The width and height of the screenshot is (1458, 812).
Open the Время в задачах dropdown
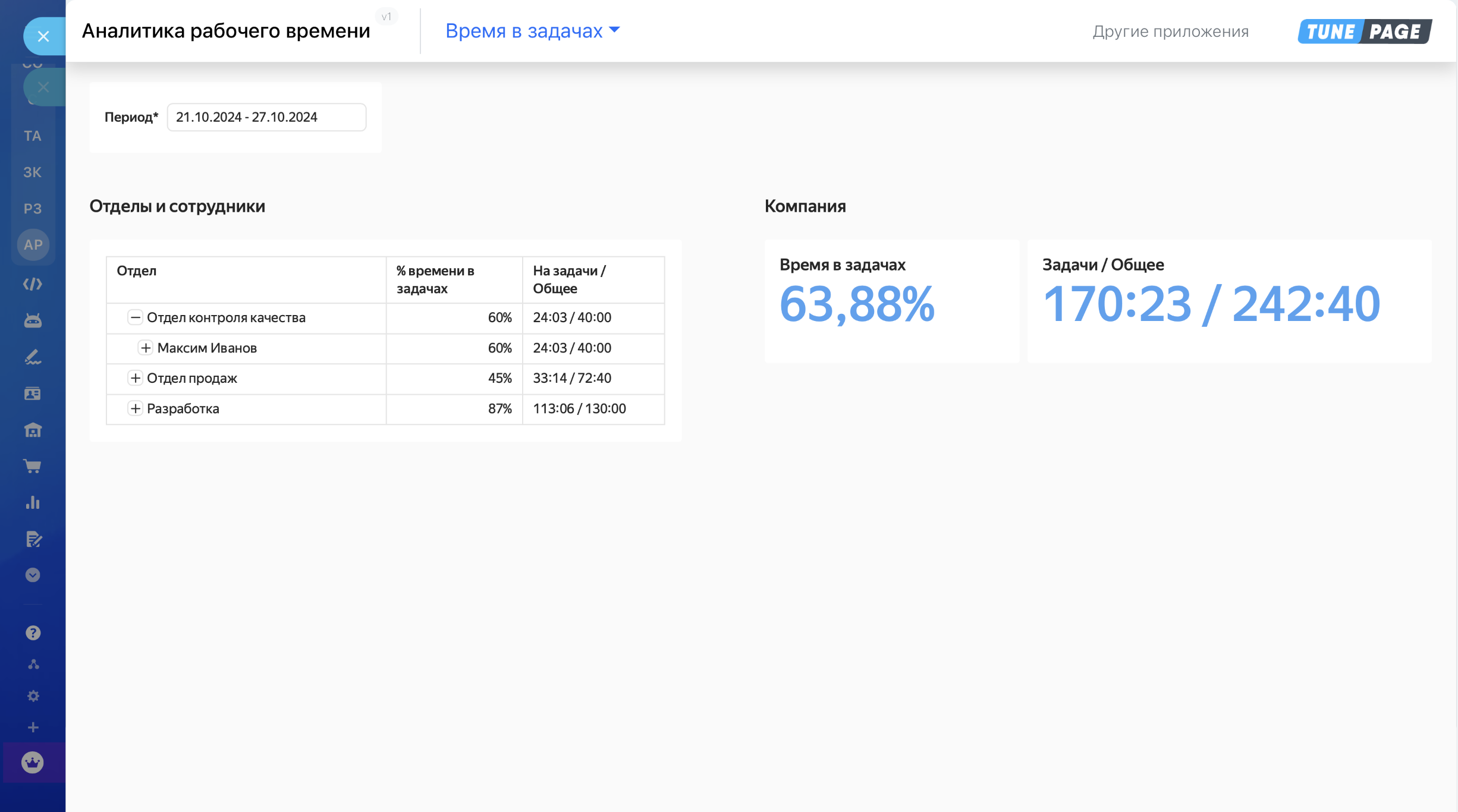pos(532,31)
